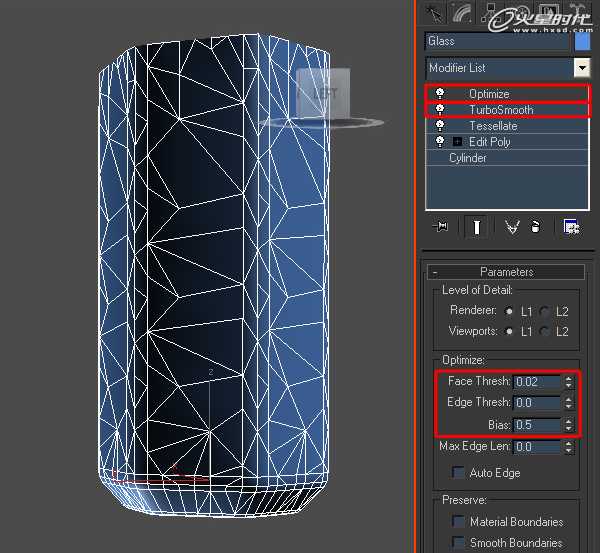
Task: Select Viewports L2 radio button
Action: 545,331
